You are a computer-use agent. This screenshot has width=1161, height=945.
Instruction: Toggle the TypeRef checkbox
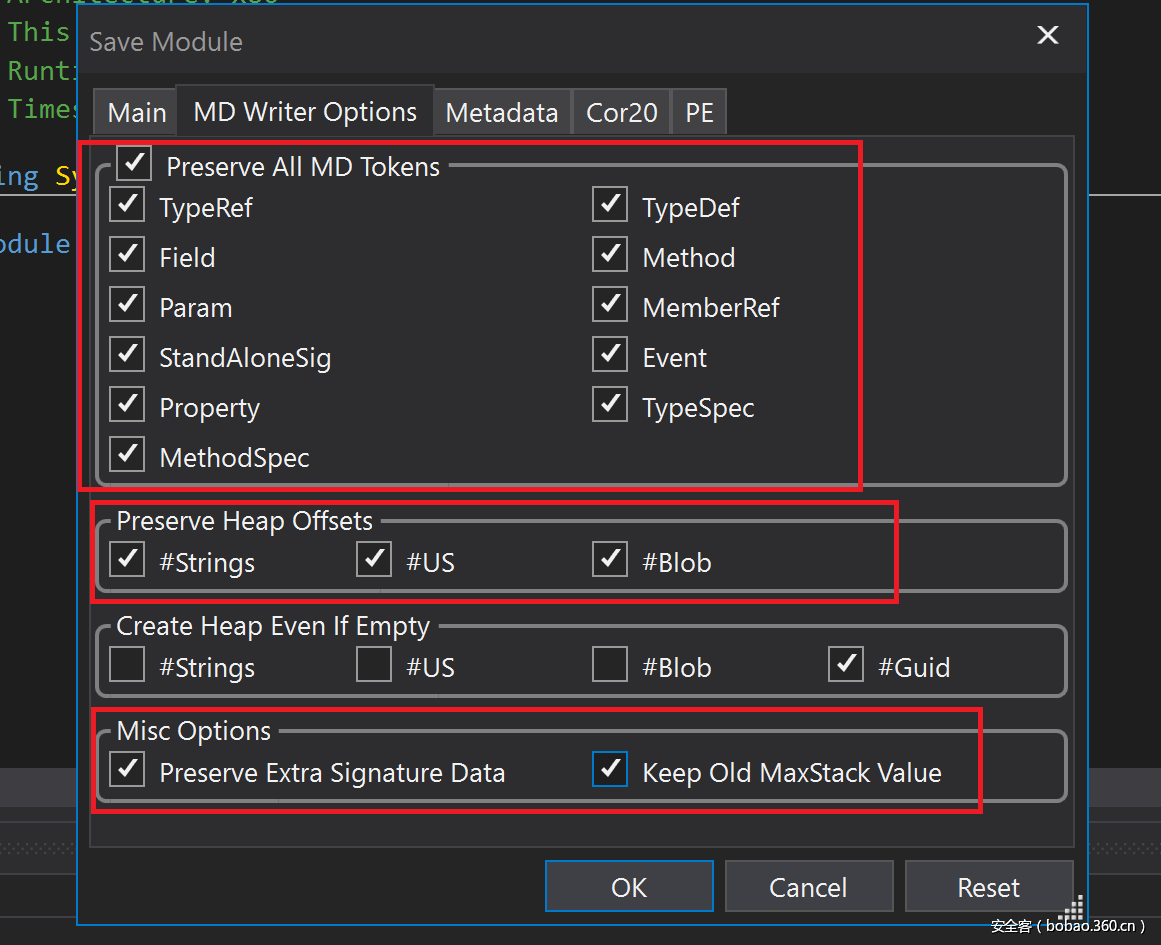[x=127, y=205]
